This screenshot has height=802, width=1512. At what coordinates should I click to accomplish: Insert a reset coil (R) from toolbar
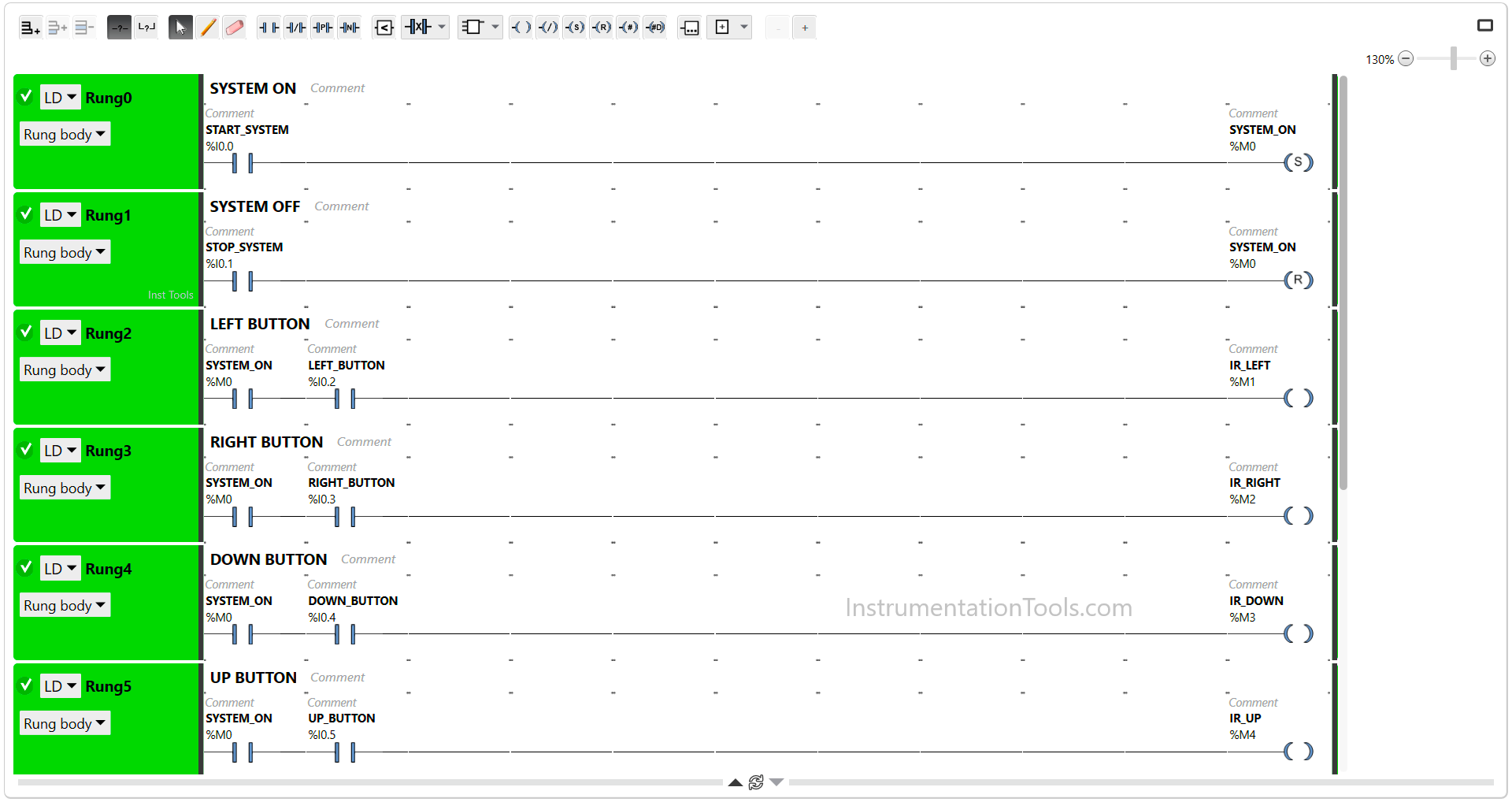click(x=602, y=28)
